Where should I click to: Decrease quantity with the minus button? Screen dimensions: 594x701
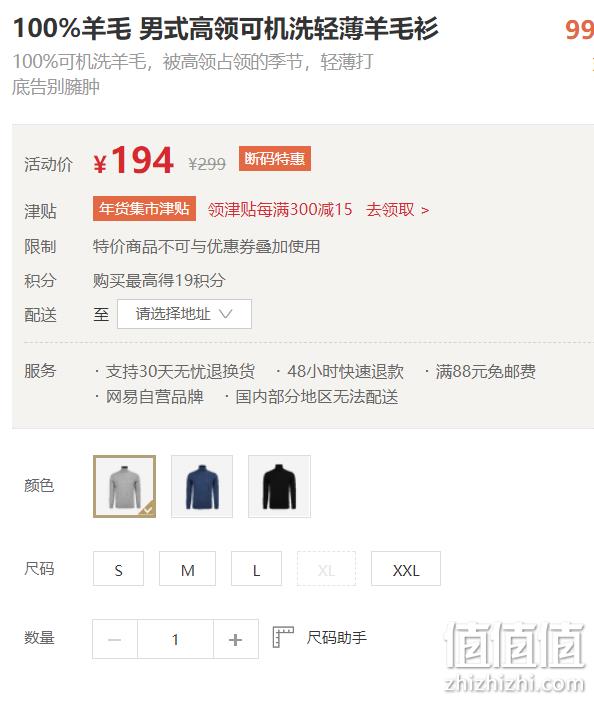pyautogui.click(x=115, y=639)
